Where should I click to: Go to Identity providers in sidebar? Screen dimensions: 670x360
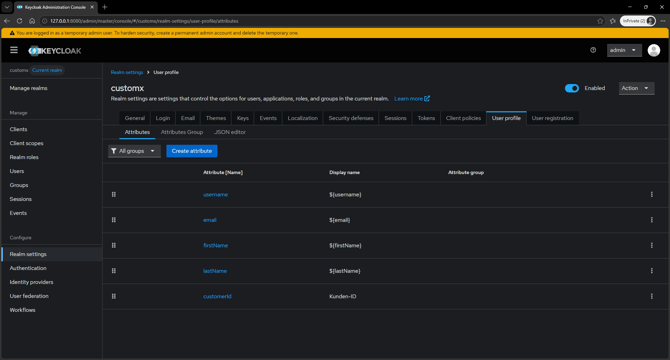pos(32,282)
